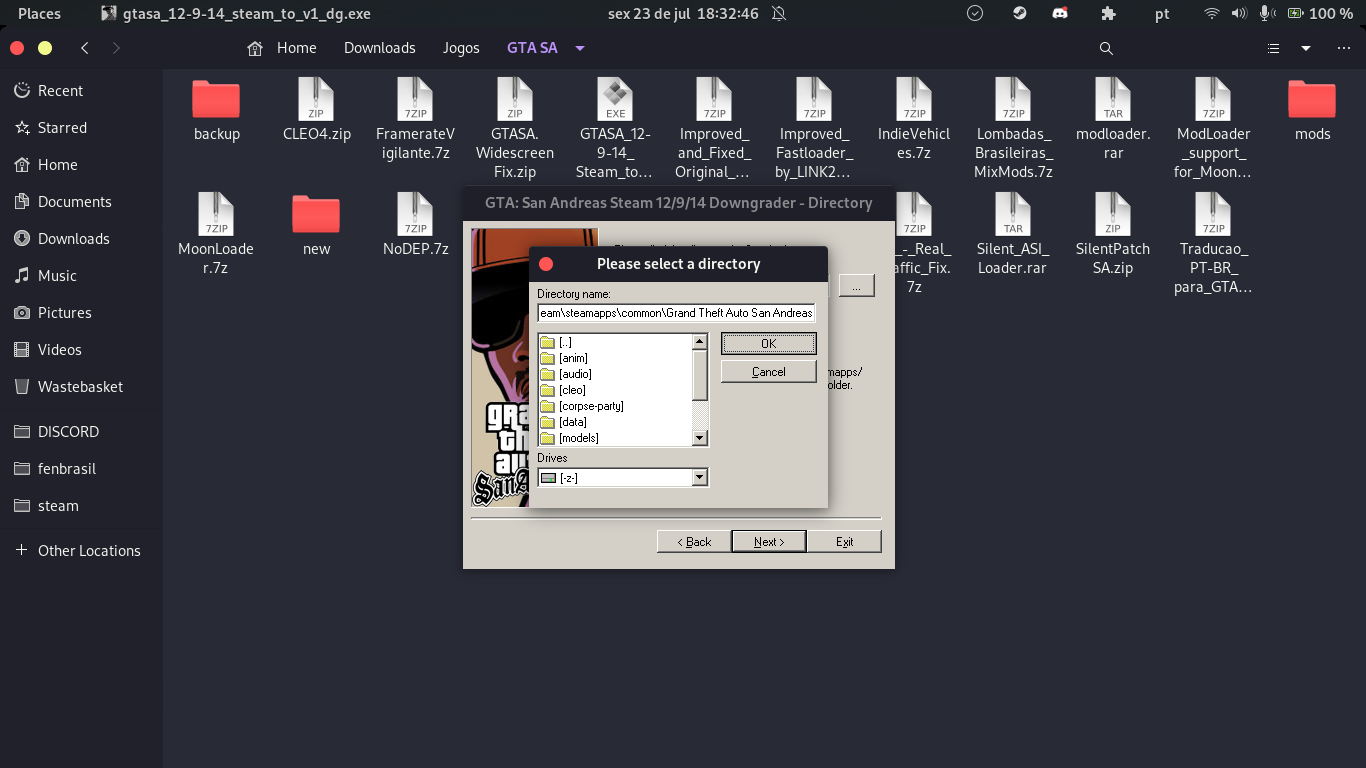Select the IndieVehicles.7z archive
Viewport: 1366px width, 768px height.
(x=914, y=119)
